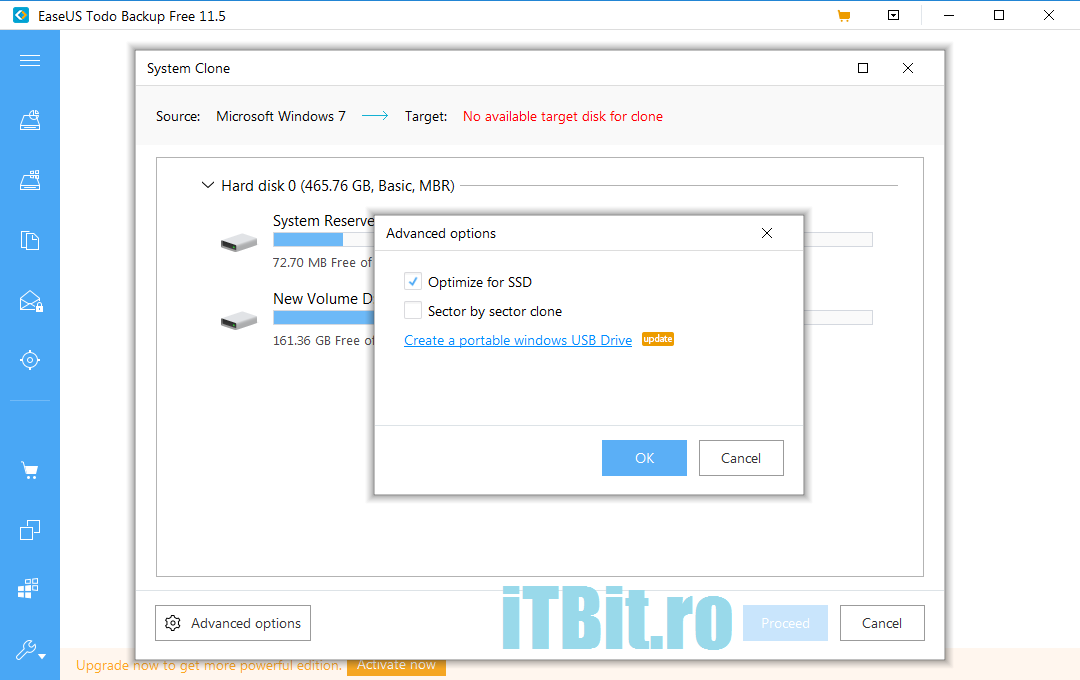Uncheck Optimize for SSD option
Image resolution: width=1080 pixels, height=680 pixels.
click(413, 282)
